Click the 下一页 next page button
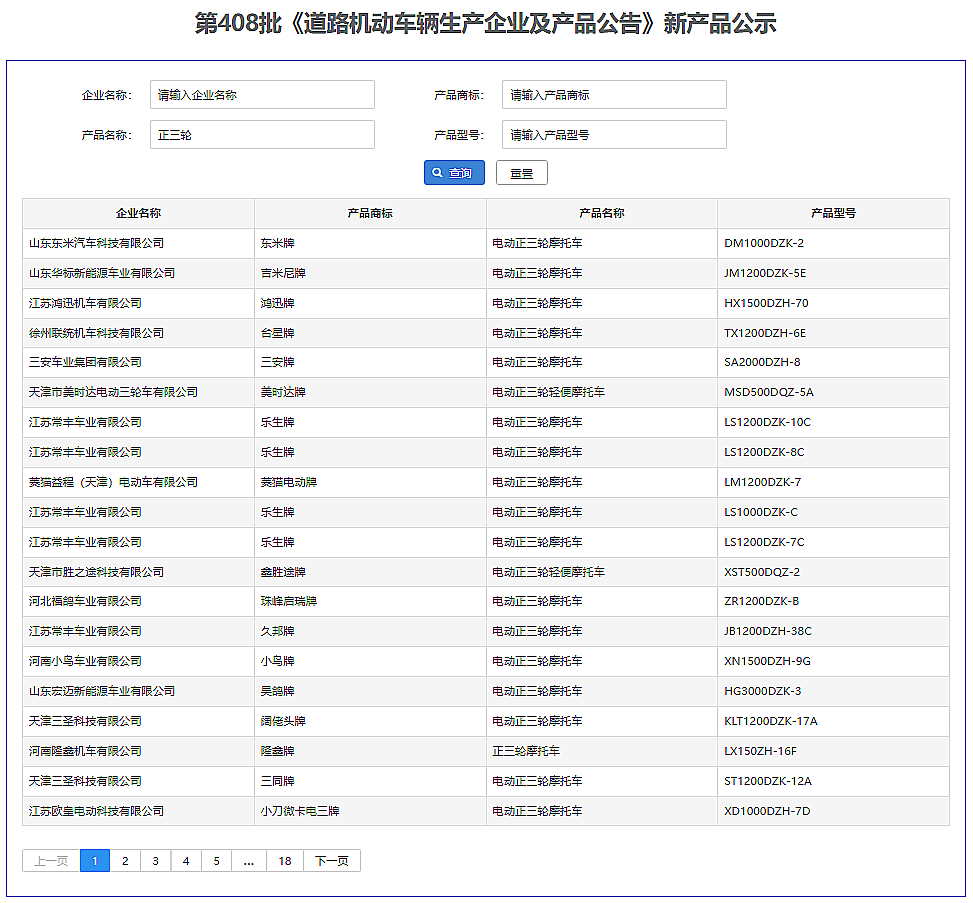 click(x=332, y=861)
